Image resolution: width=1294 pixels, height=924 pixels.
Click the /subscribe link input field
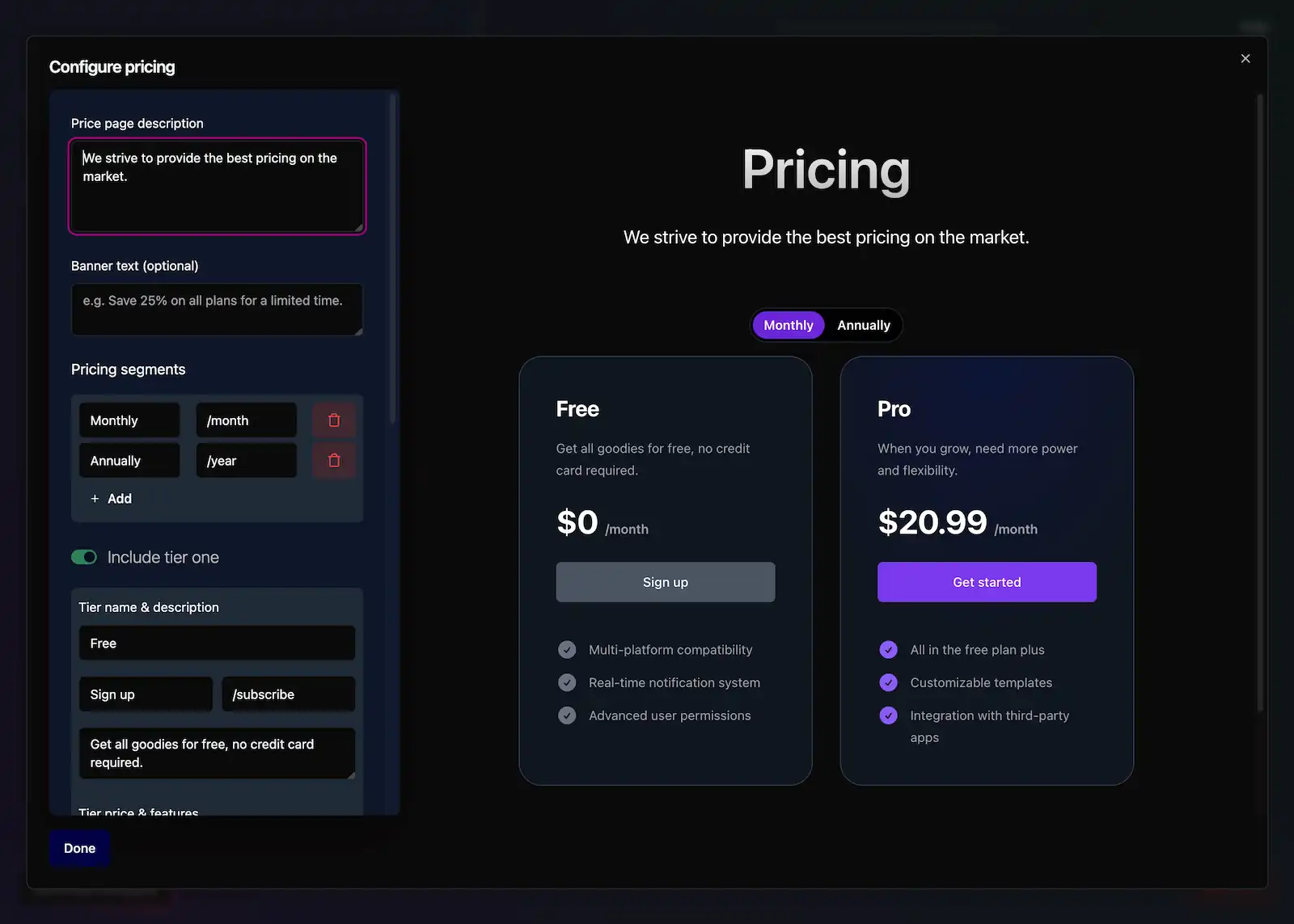tap(288, 694)
